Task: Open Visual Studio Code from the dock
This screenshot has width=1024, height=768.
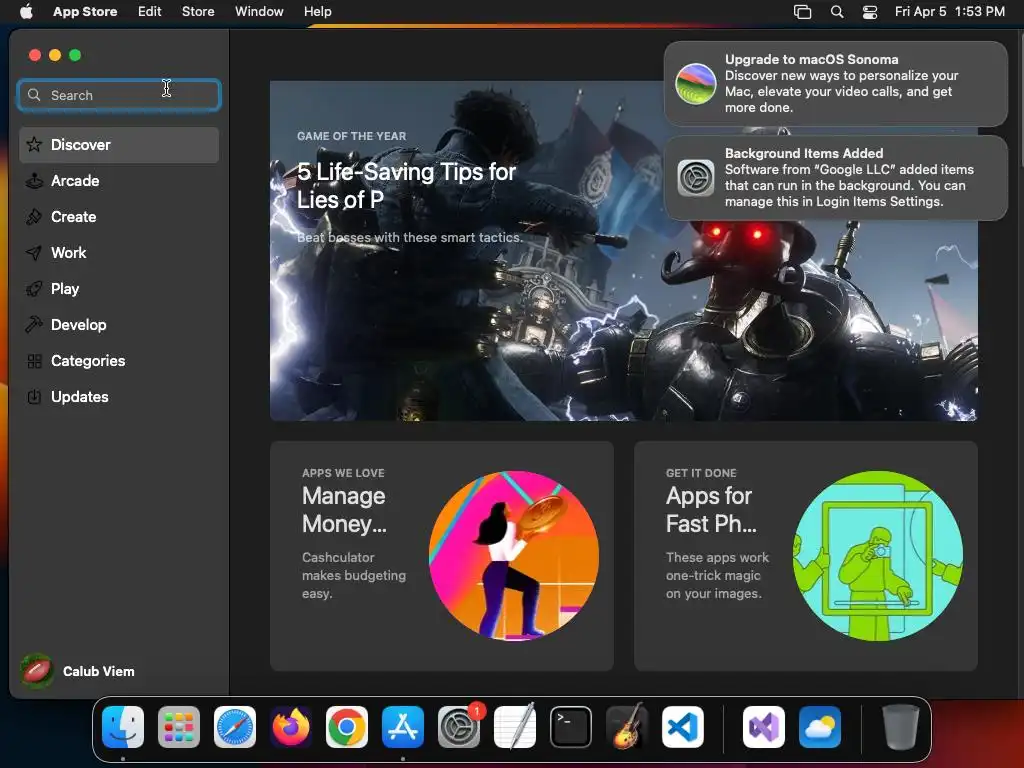Action: click(x=683, y=727)
